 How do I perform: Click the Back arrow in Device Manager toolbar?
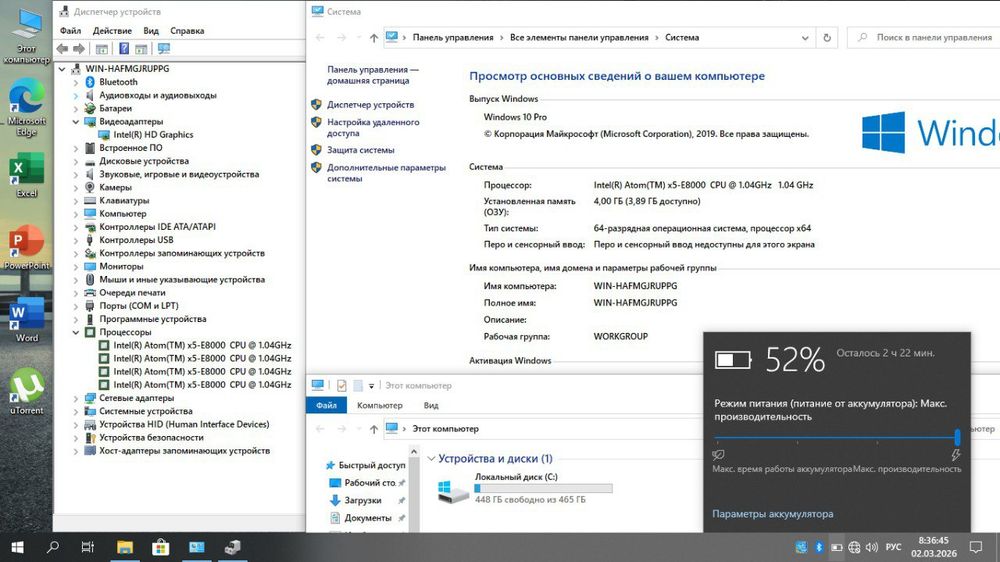click(62, 48)
